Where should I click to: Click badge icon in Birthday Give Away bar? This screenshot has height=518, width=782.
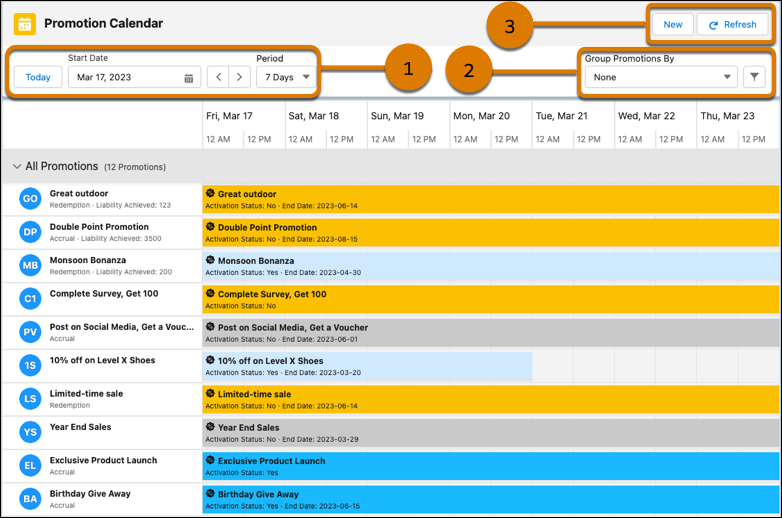click(210, 494)
